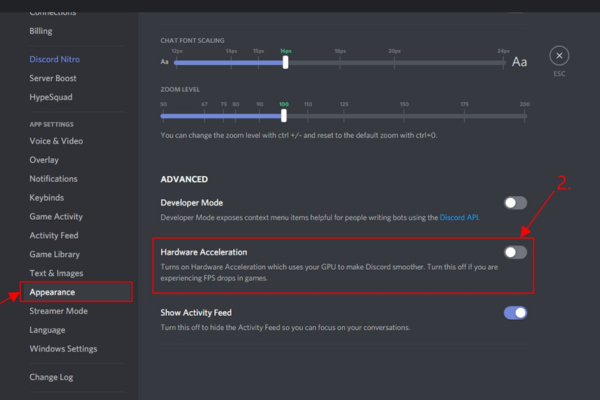The image size is (600, 400).
Task: Open Activity Feed settings
Action: click(x=54, y=235)
